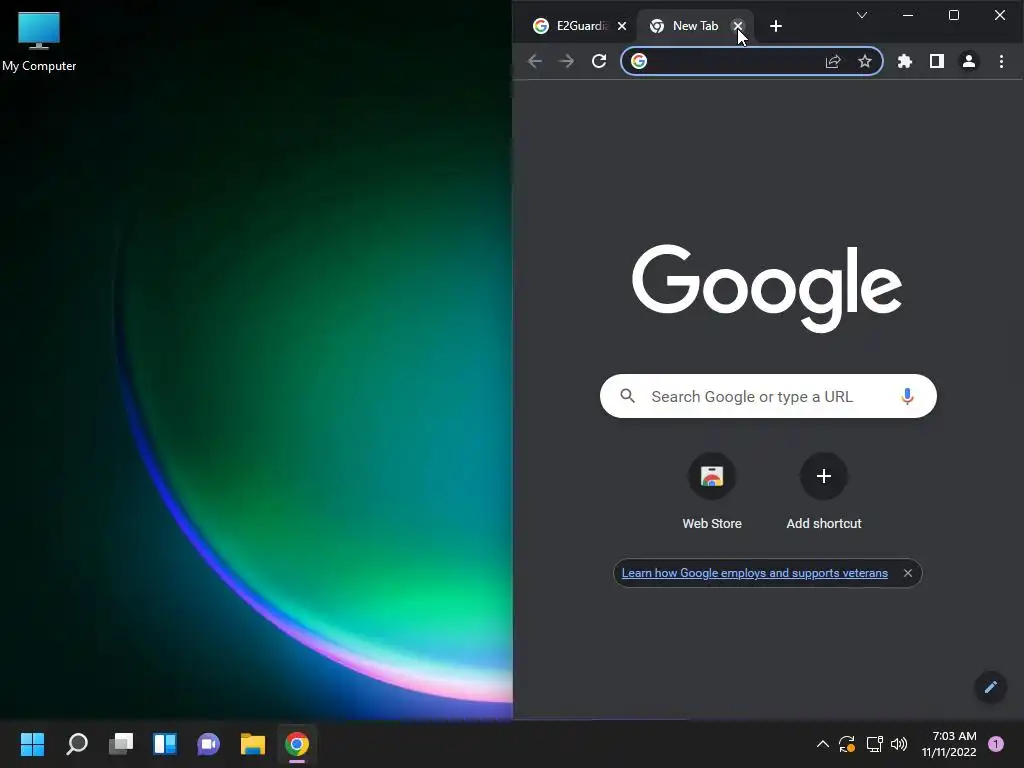Close the E2Guardian tab
Screen dimensions: 1024x768
coord(622,26)
